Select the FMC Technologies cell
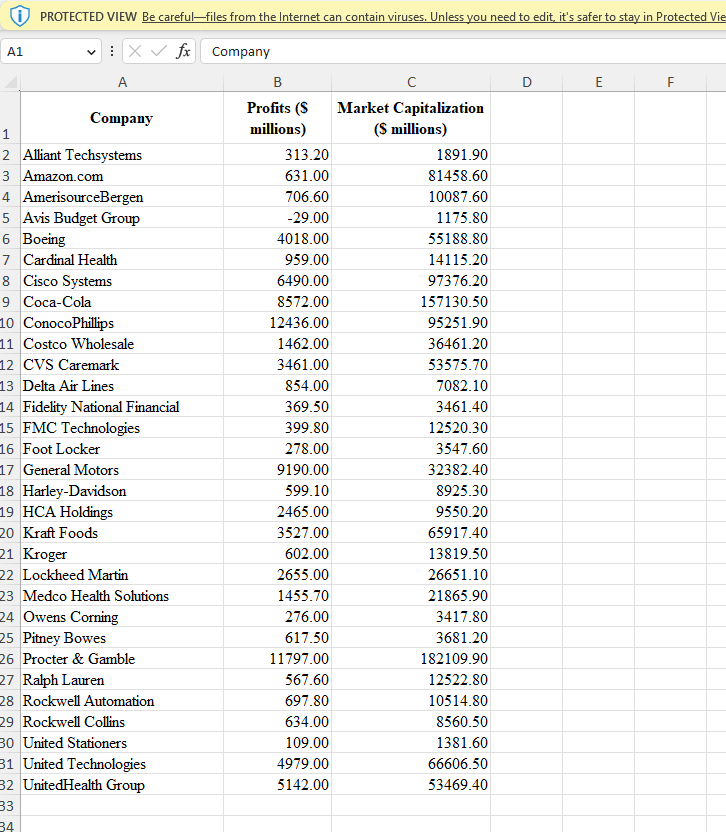This screenshot has width=726, height=832. point(122,428)
